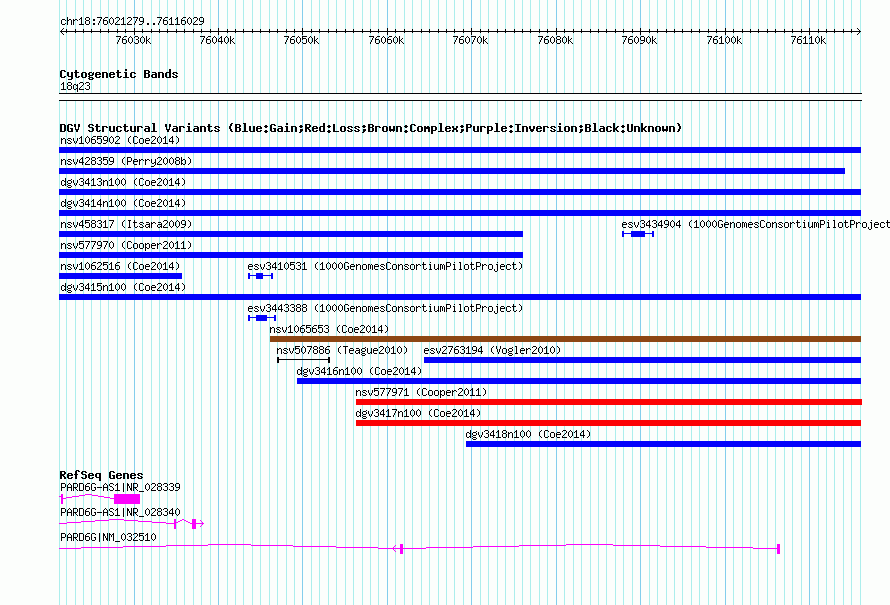Click the 76090k ruler tick label
Screen dimensions: 890x605
[x=640, y=40]
